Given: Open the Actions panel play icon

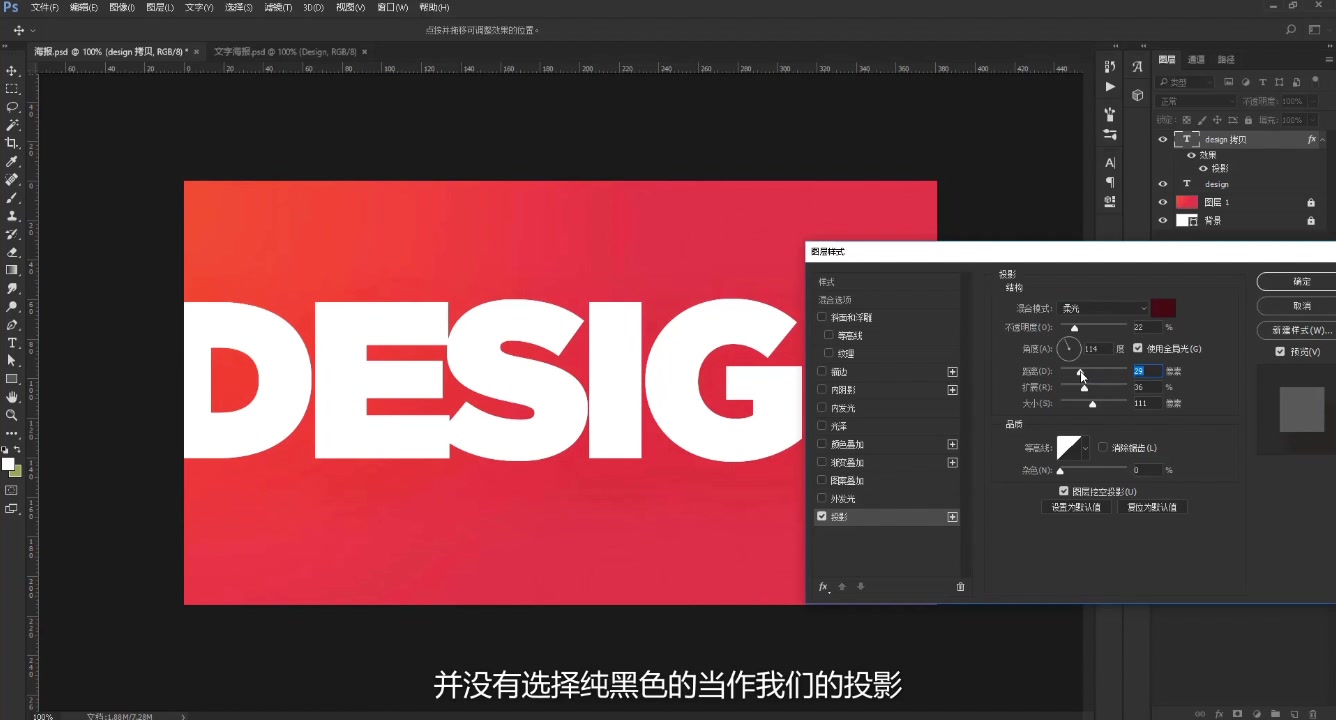Looking at the screenshot, I should (1110, 87).
